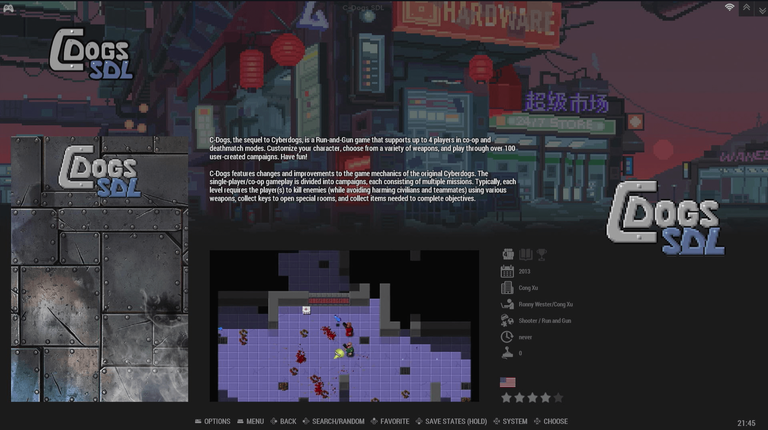Click the open book manual icon

point(525,254)
